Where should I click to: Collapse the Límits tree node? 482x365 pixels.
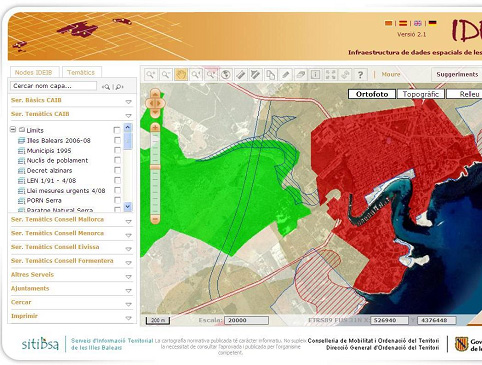(x=13, y=129)
